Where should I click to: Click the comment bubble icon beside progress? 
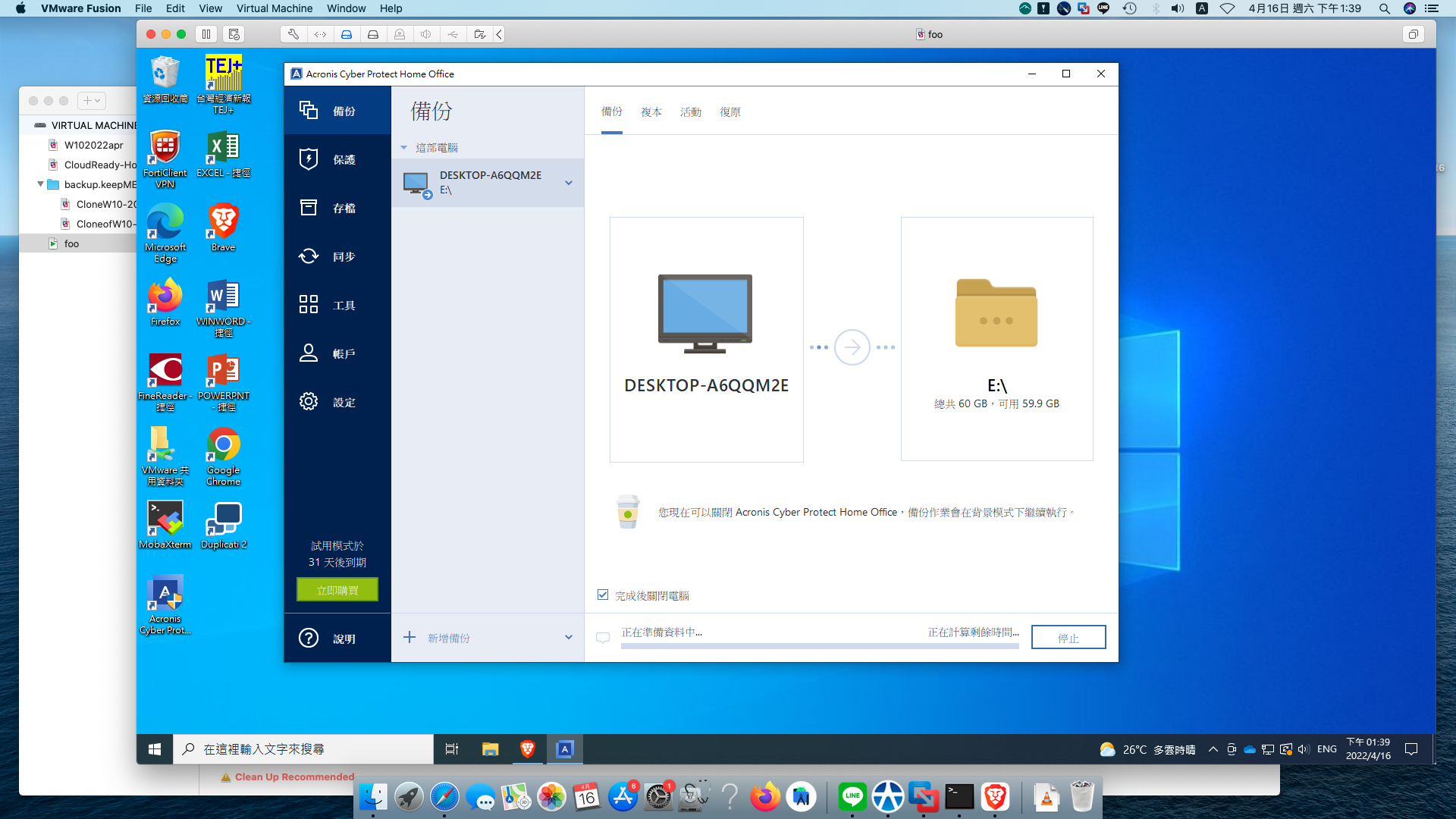(x=603, y=638)
